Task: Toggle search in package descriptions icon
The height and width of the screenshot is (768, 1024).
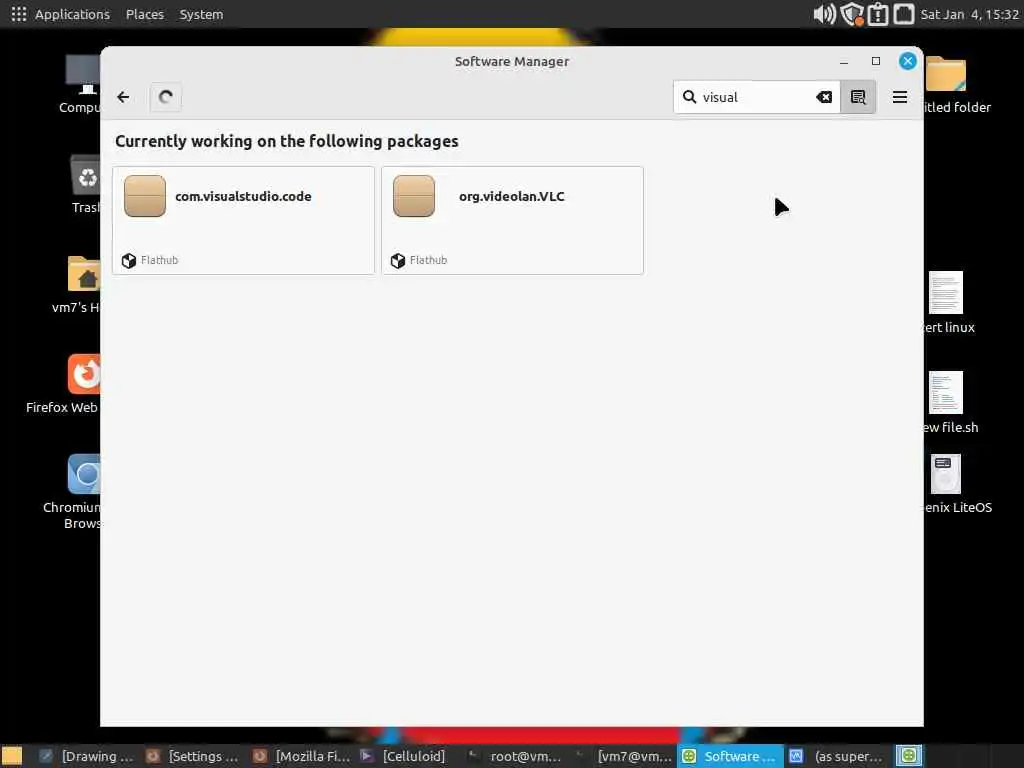Action: 858,97
